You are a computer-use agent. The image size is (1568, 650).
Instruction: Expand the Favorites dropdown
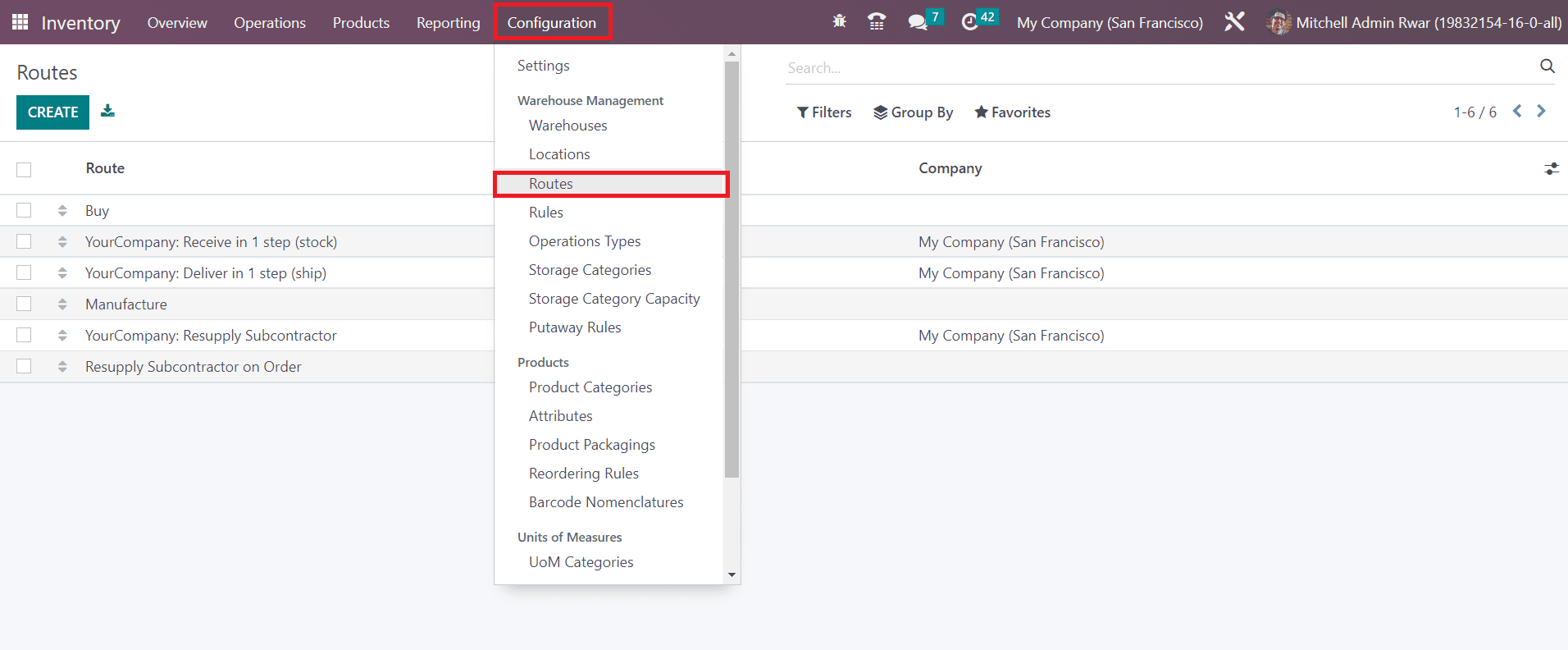pos(1012,112)
